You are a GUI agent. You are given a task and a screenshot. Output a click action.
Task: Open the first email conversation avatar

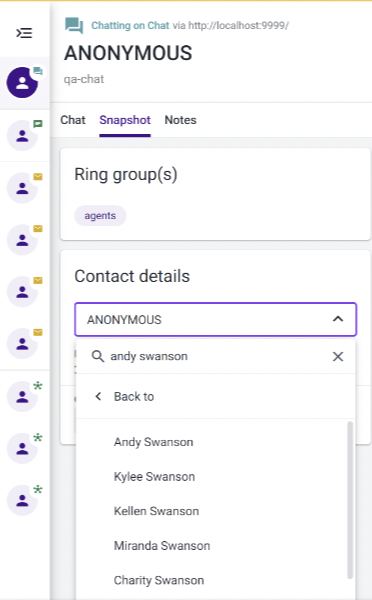coord(22,188)
